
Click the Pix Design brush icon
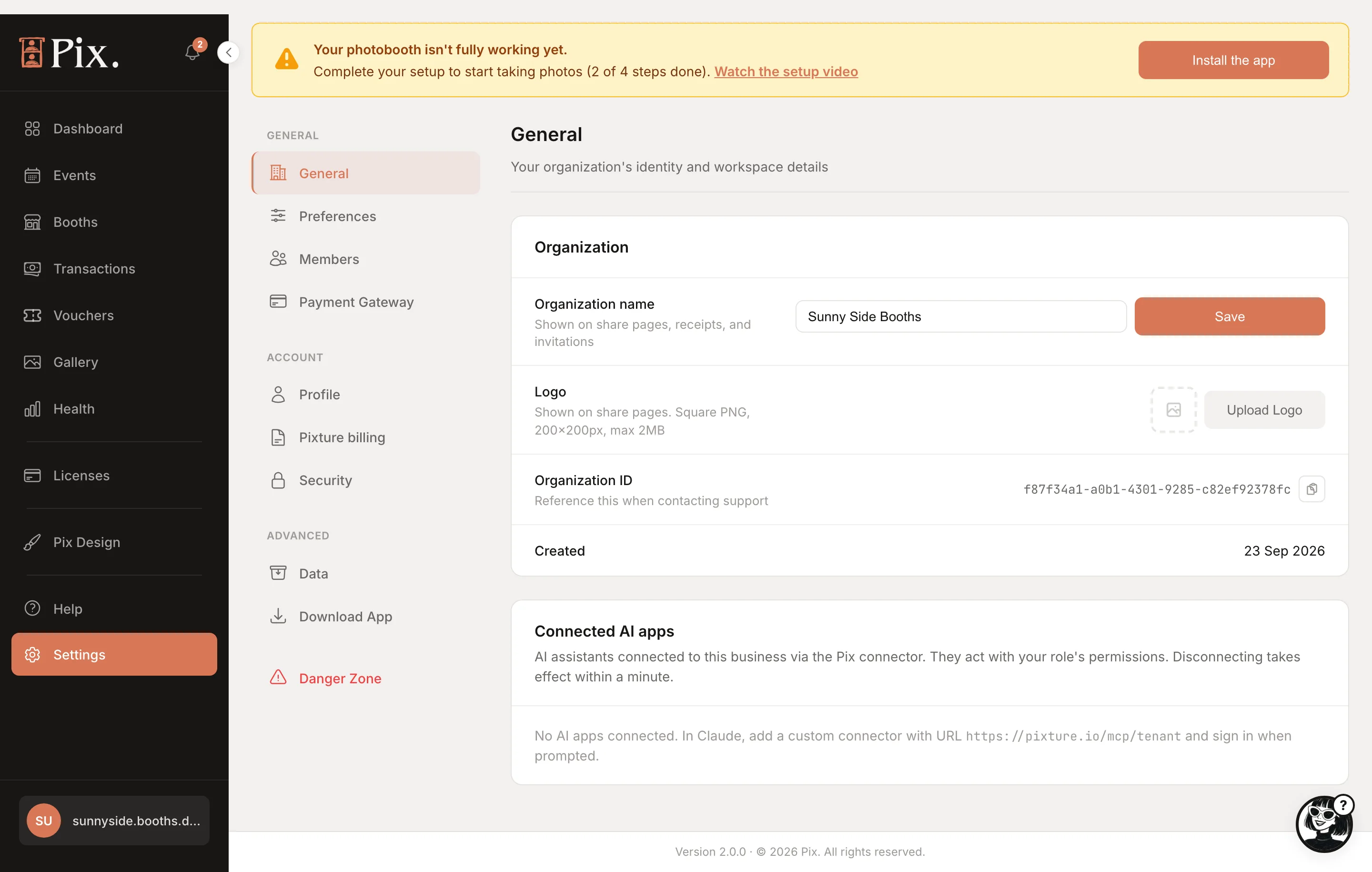[32, 542]
